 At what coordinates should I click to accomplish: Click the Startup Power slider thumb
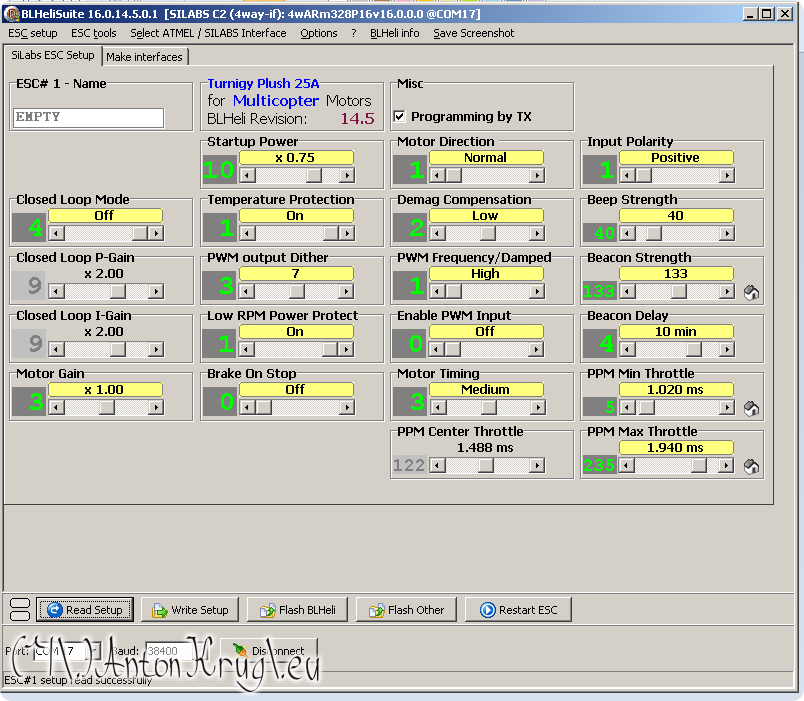[x=314, y=175]
